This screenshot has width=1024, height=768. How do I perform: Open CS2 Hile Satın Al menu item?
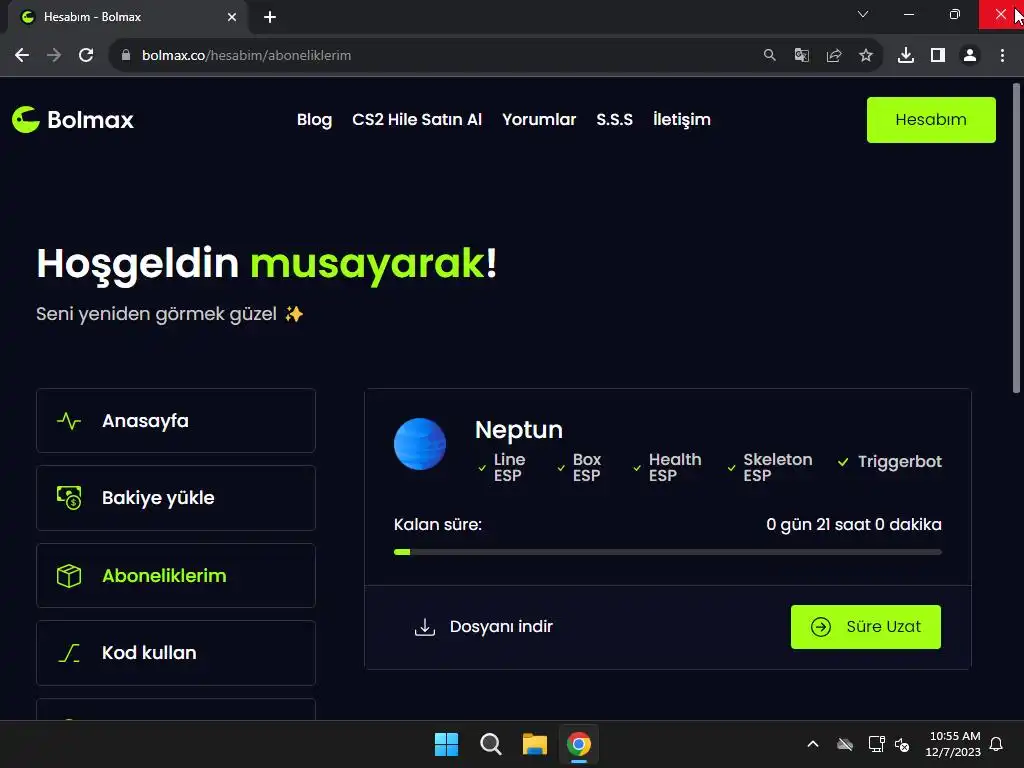tap(417, 120)
